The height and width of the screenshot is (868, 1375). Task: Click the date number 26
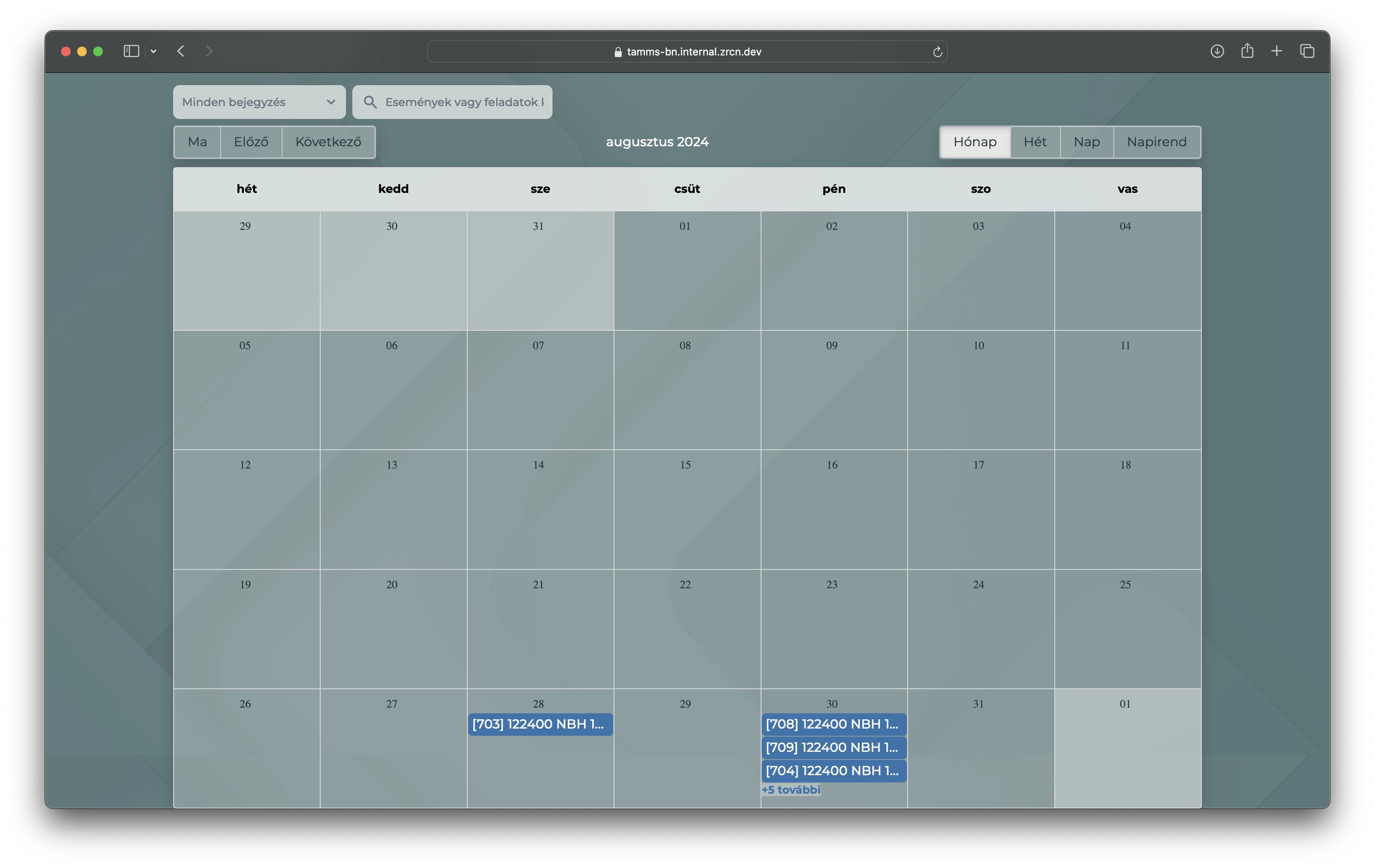tap(245, 704)
